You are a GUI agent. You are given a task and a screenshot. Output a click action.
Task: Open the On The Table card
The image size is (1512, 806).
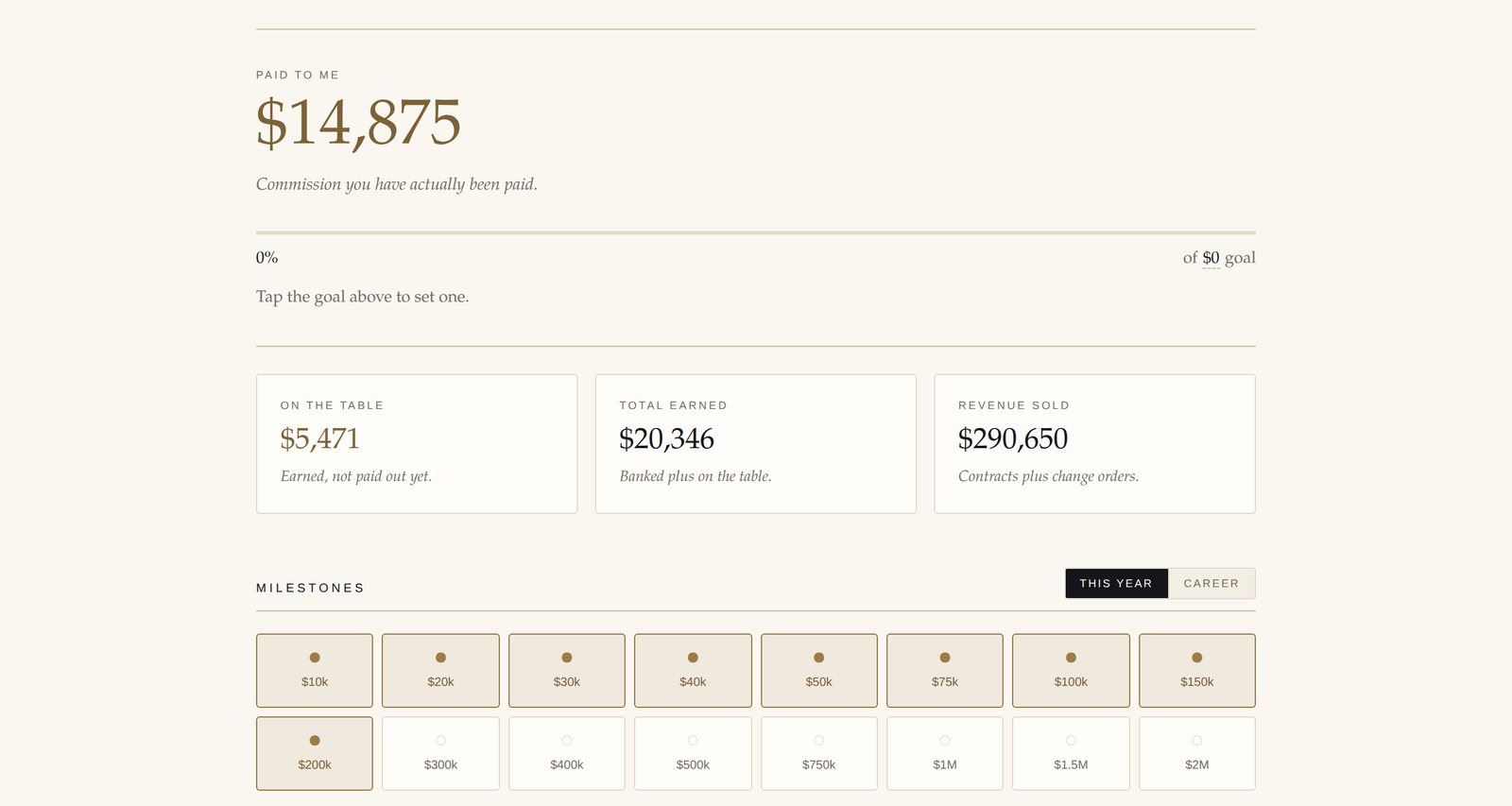click(417, 444)
